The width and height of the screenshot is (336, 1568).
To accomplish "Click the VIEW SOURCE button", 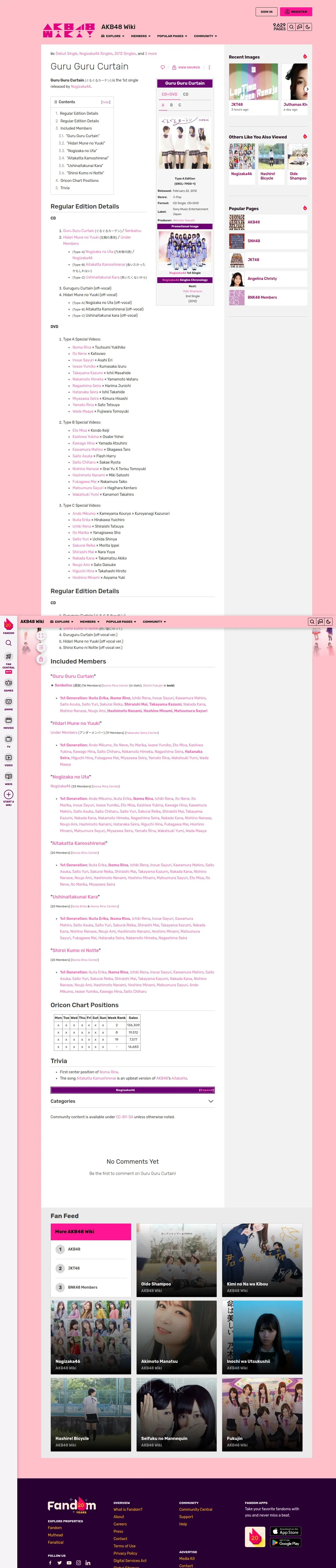I will click(x=186, y=68).
